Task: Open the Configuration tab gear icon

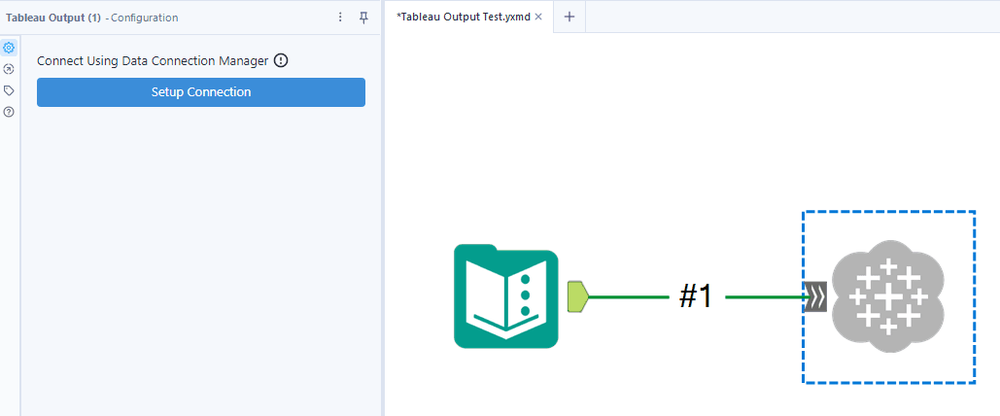Action: point(9,47)
